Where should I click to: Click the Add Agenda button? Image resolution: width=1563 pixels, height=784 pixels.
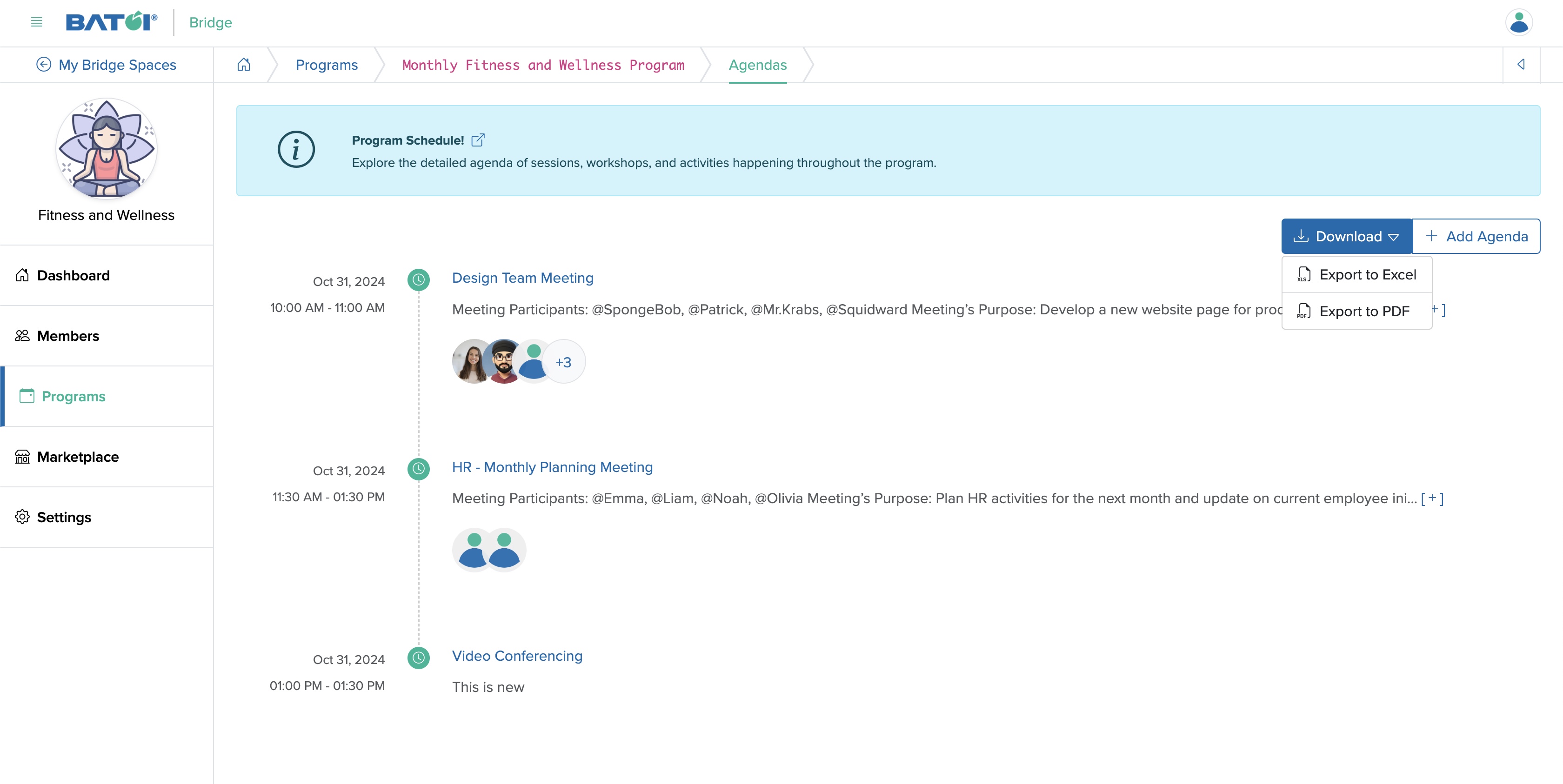click(x=1476, y=237)
